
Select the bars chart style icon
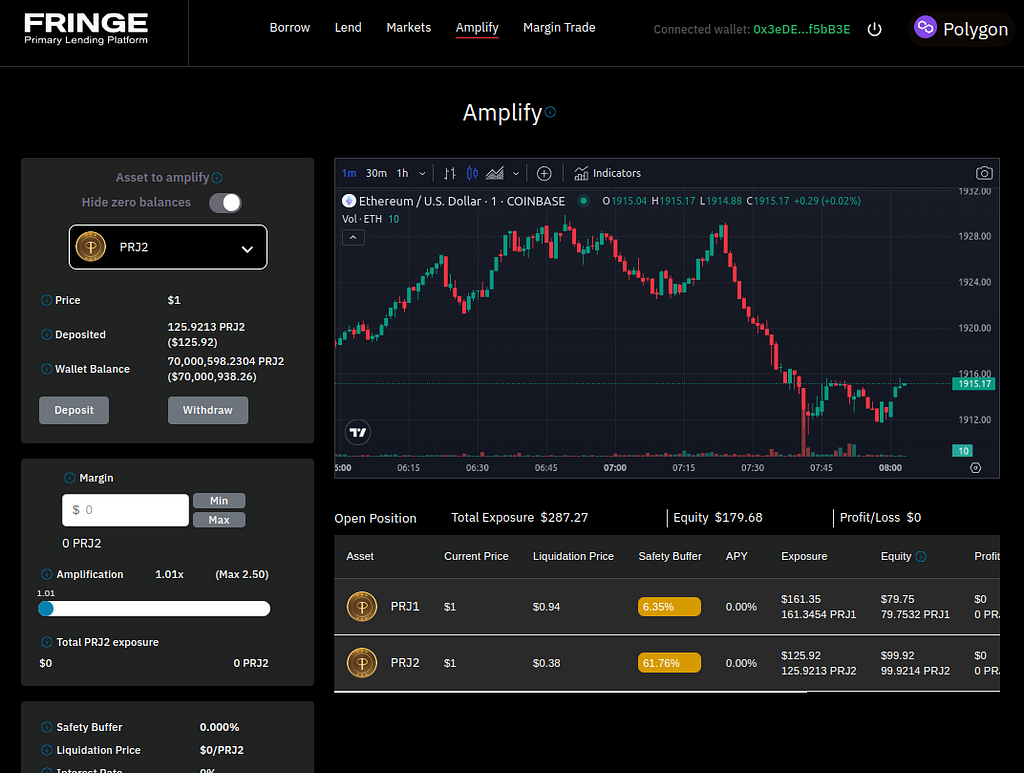point(450,173)
